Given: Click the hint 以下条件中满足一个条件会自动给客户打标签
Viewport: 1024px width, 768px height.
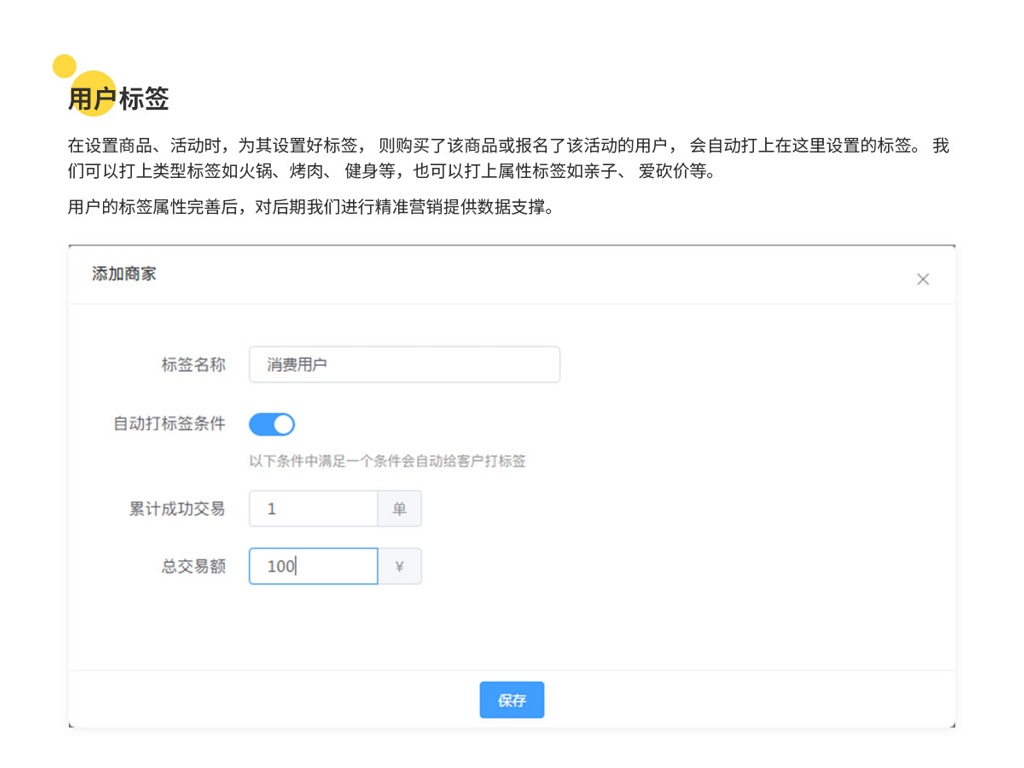Looking at the screenshot, I should point(387,461).
